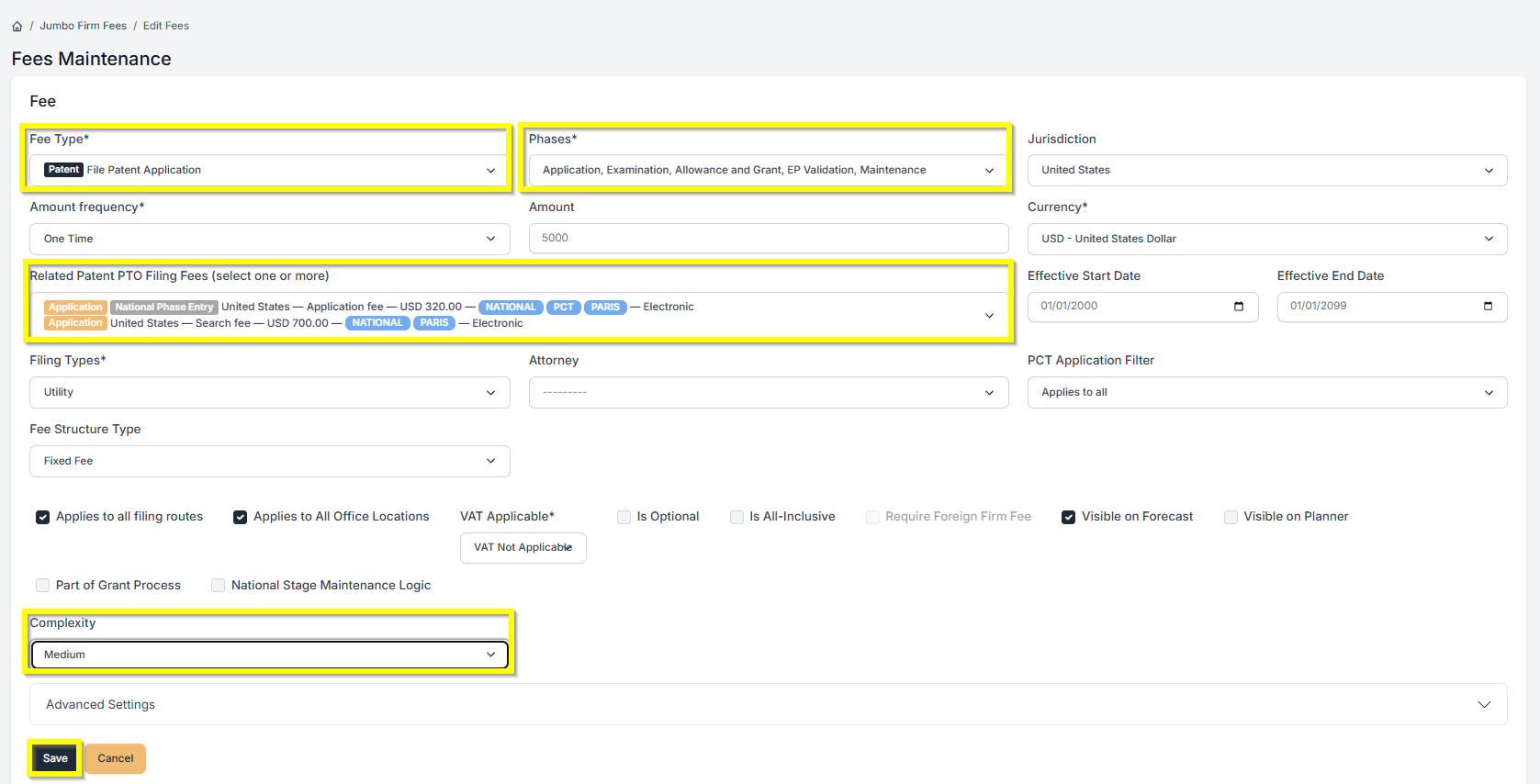Click the Save button
Image resolution: width=1540 pixels, height=784 pixels.
(55, 758)
